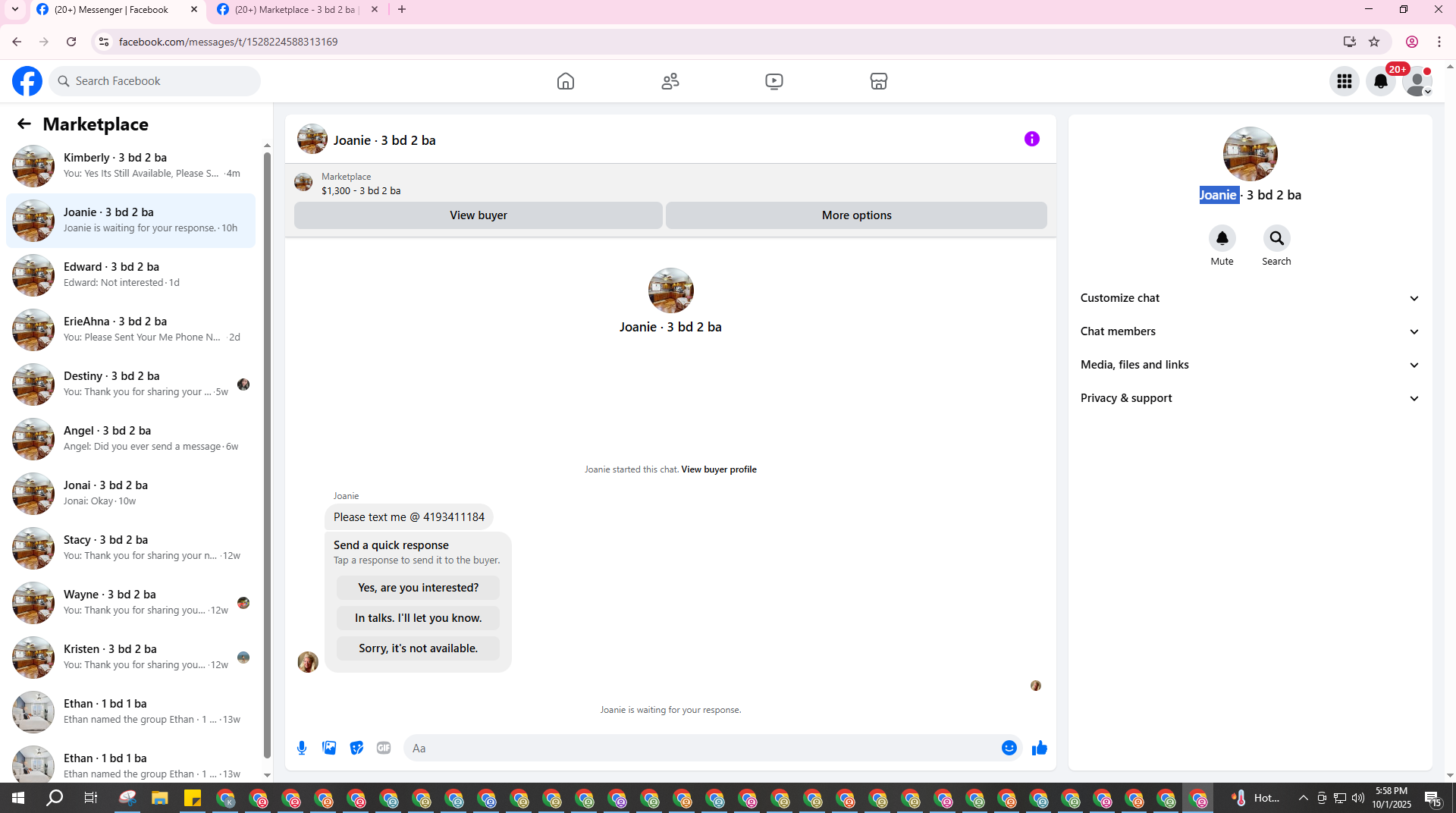
Task: Attach a photo or file icon
Action: pos(329,748)
